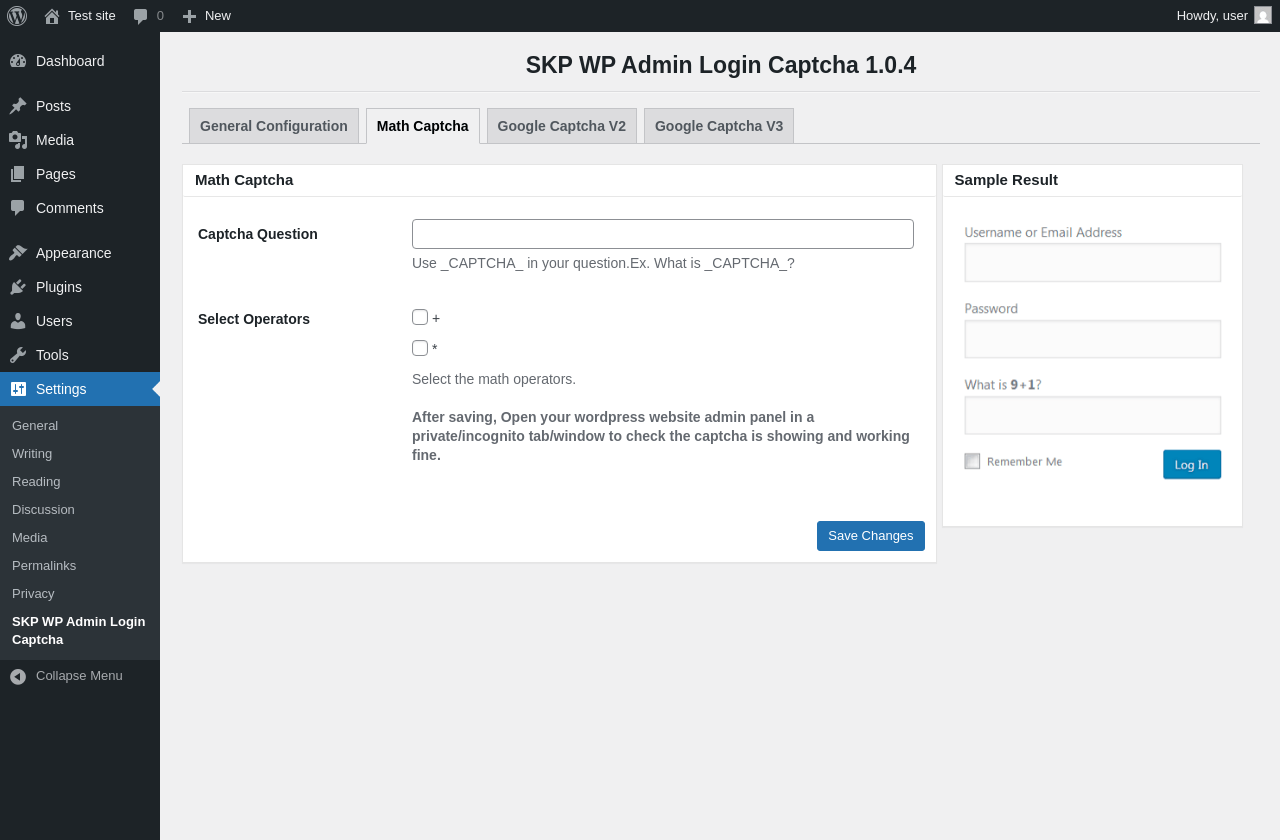Image resolution: width=1280 pixels, height=840 pixels.
Task: Click the Settings menu label
Action: click(x=61, y=389)
